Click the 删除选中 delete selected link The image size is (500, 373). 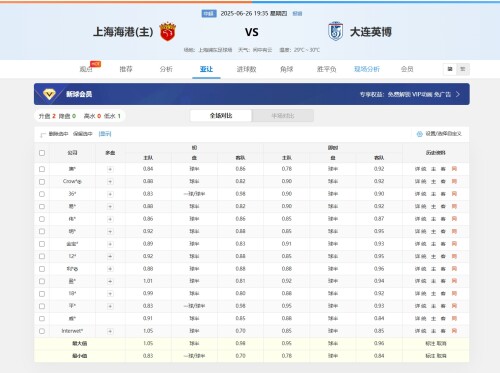pyautogui.click(x=58, y=134)
